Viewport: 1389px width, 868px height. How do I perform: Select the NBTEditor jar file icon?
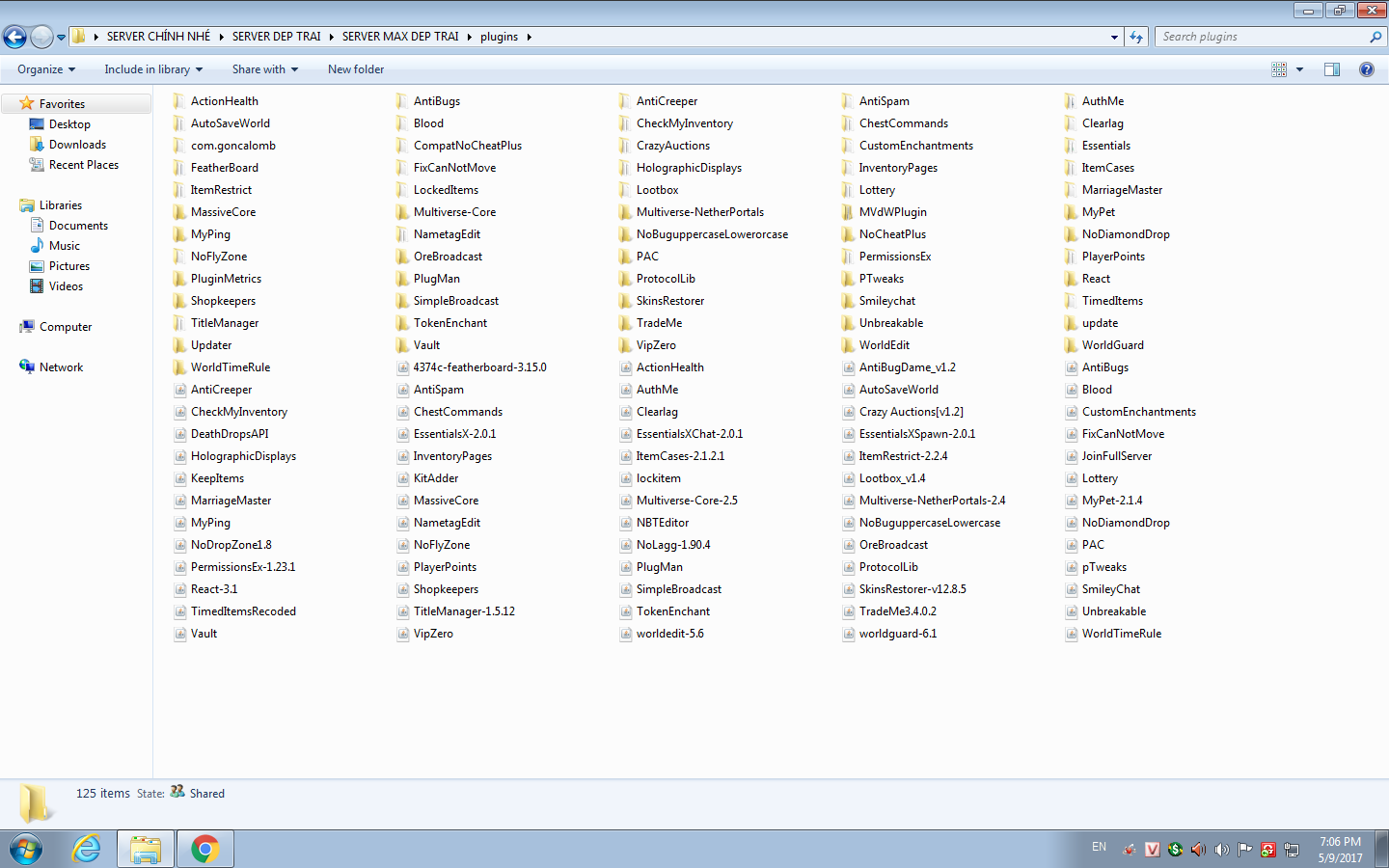[x=625, y=523]
